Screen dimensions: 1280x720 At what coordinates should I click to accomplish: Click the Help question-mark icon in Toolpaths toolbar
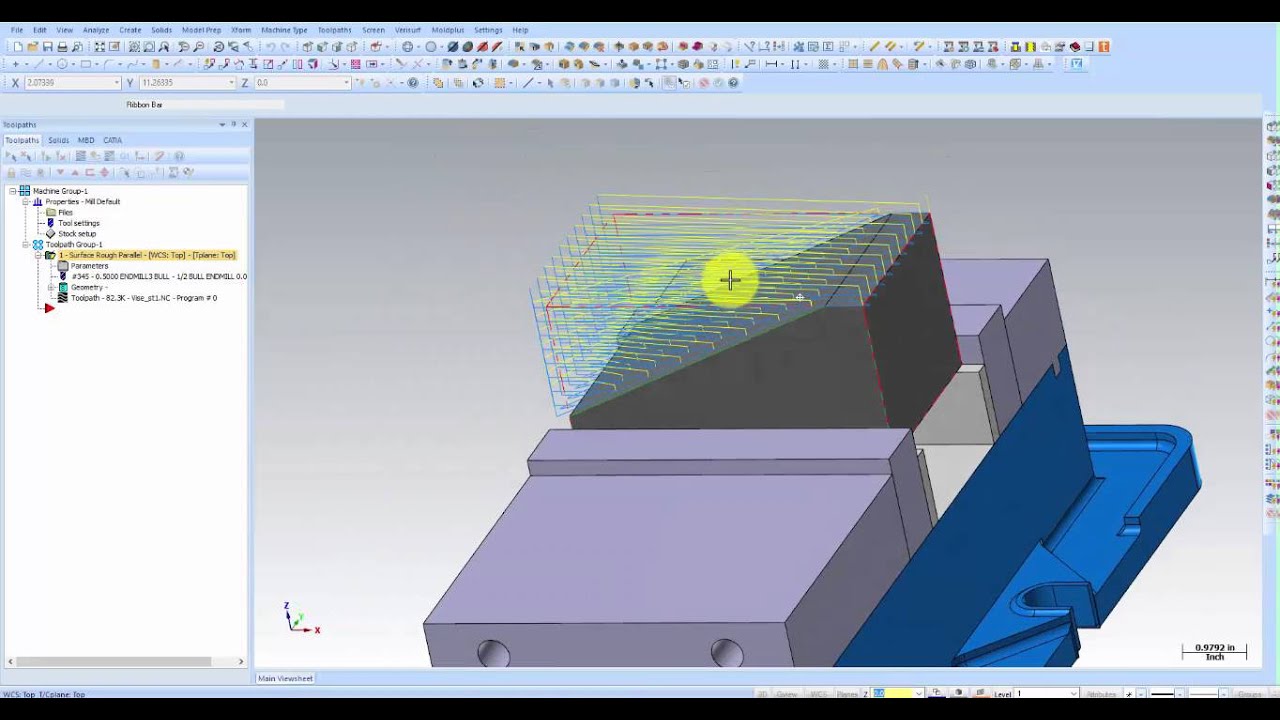click(179, 156)
